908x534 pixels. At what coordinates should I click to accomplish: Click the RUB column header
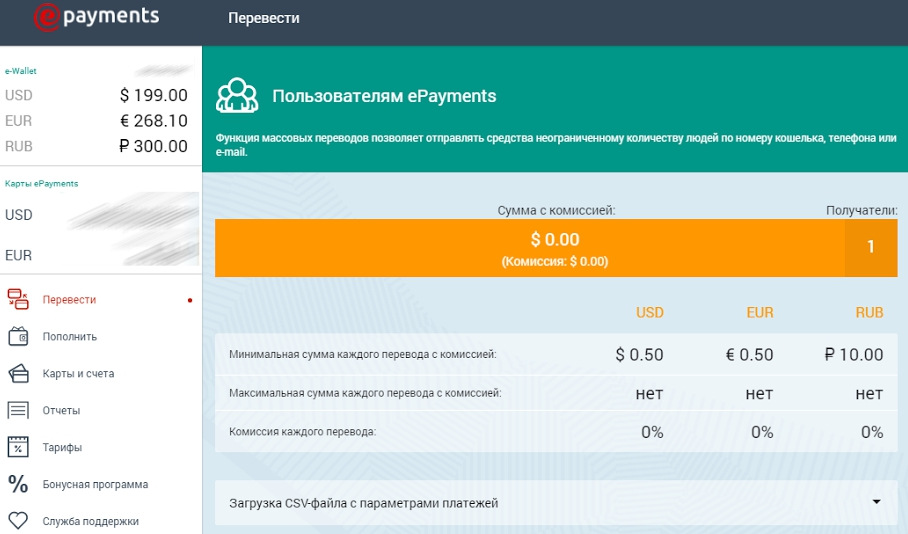(x=869, y=313)
